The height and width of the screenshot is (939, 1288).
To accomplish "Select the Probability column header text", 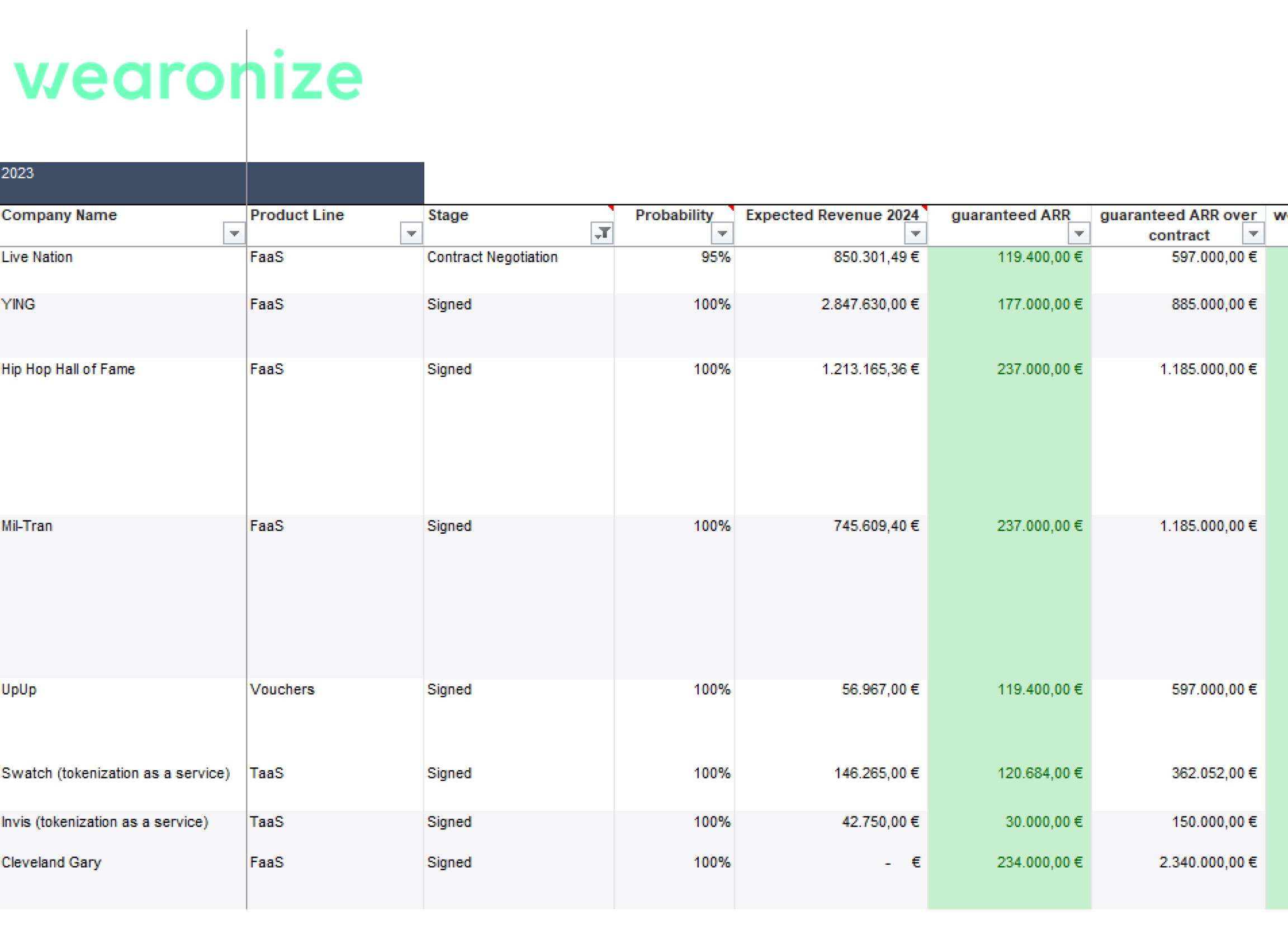I will [674, 215].
